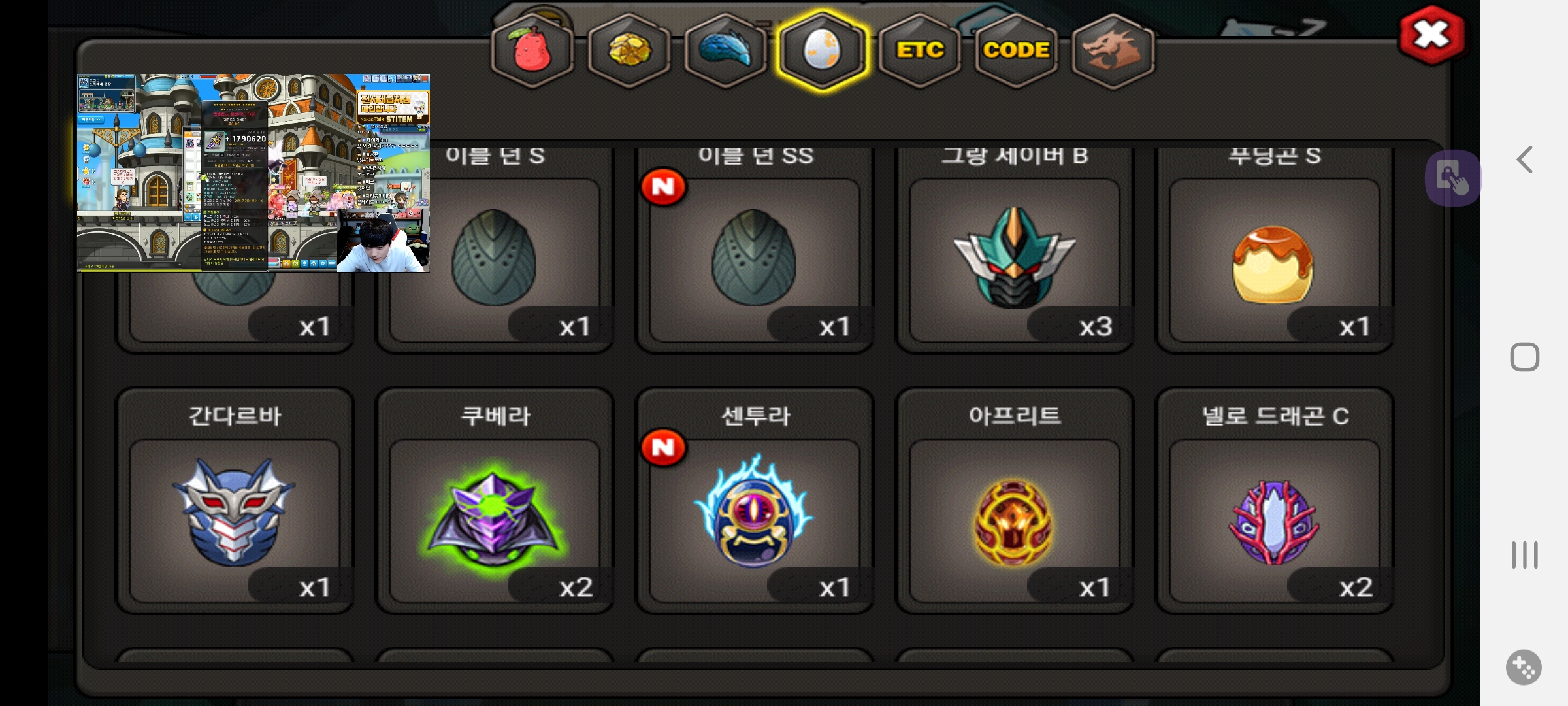Select the 이블 던 SS egg
Screen dimensions: 1568x706
pyautogui.click(x=754, y=248)
